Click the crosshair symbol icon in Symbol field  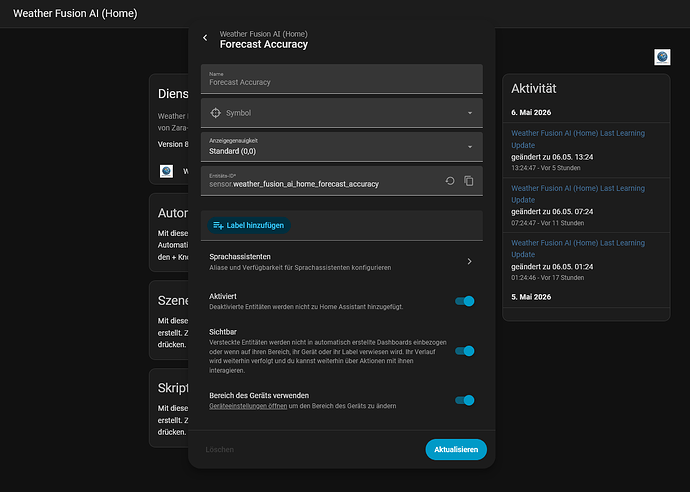[x=216, y=113]
